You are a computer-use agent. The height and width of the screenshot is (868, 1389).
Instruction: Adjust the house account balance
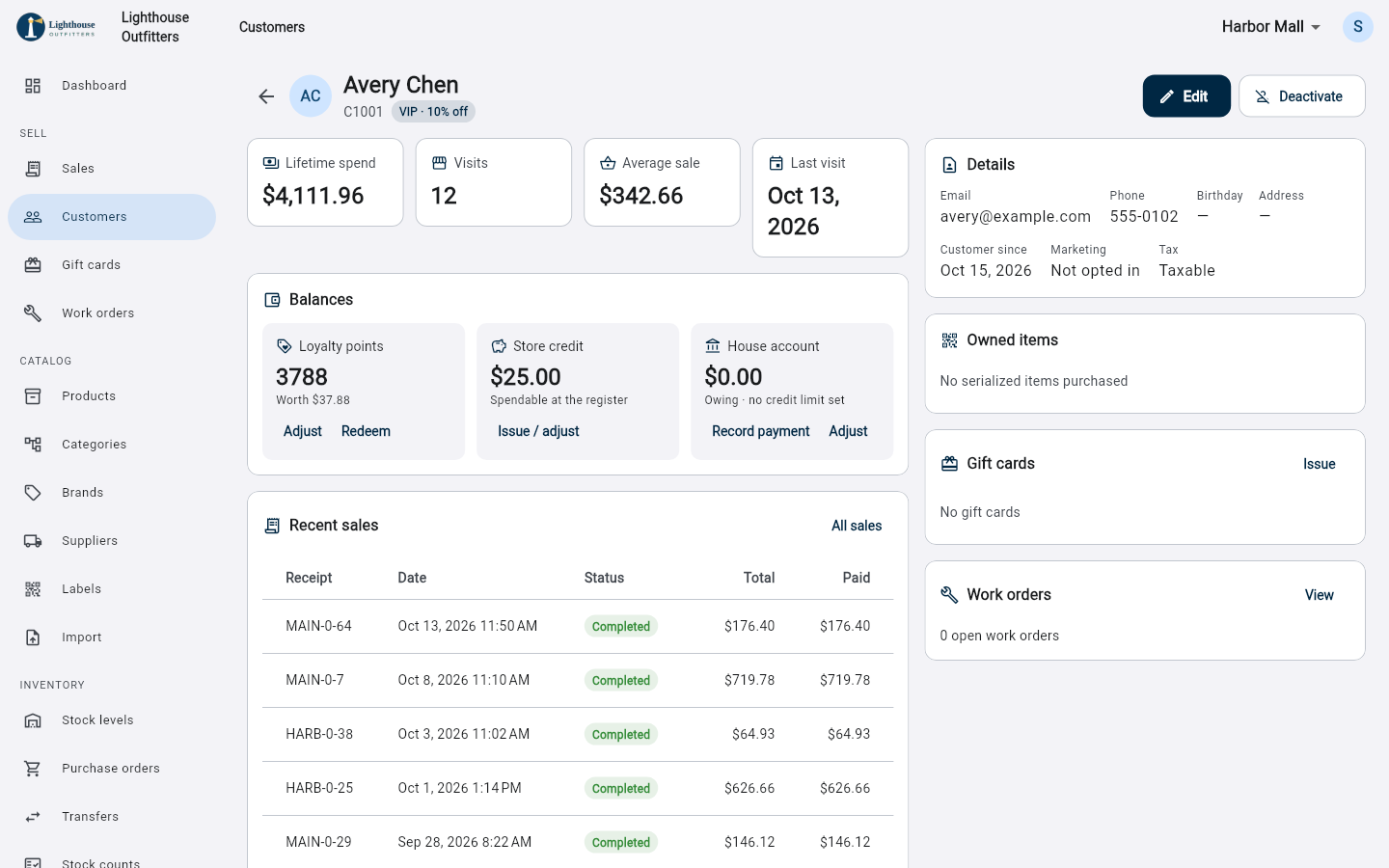[x=848, y=431]
